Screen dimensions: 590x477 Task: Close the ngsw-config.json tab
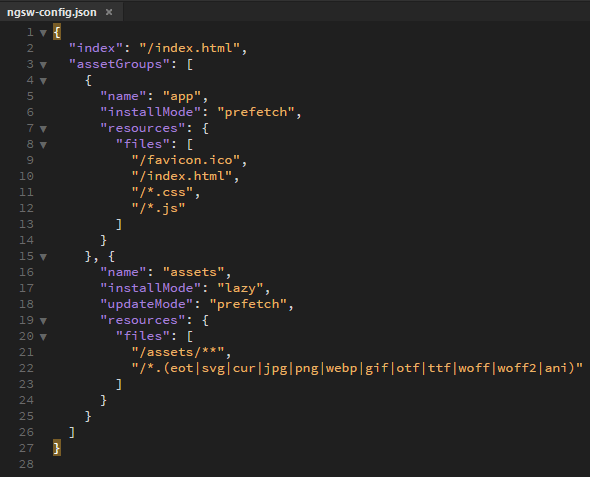[109, 12]
